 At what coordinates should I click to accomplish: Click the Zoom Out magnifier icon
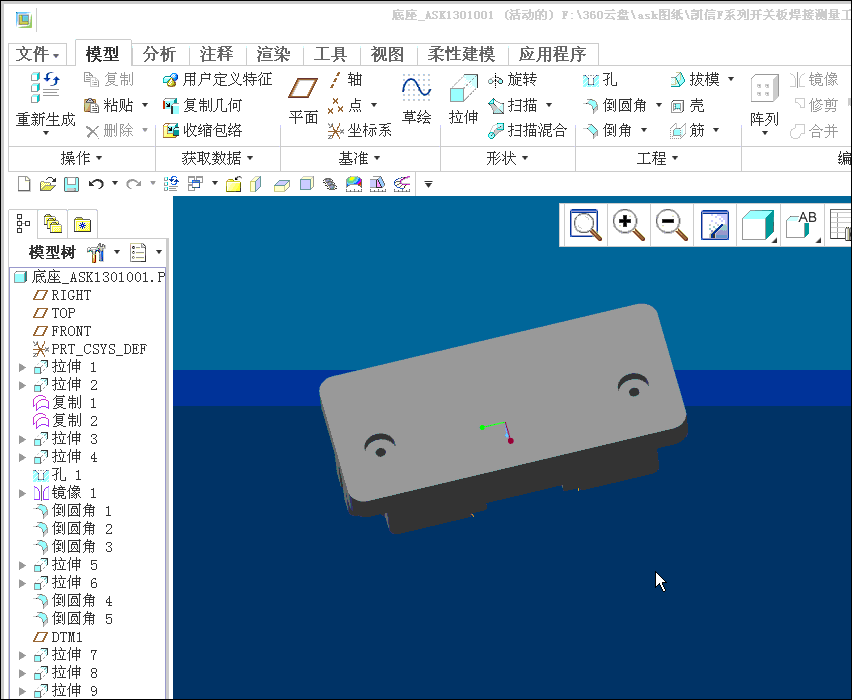pos(671,225)
